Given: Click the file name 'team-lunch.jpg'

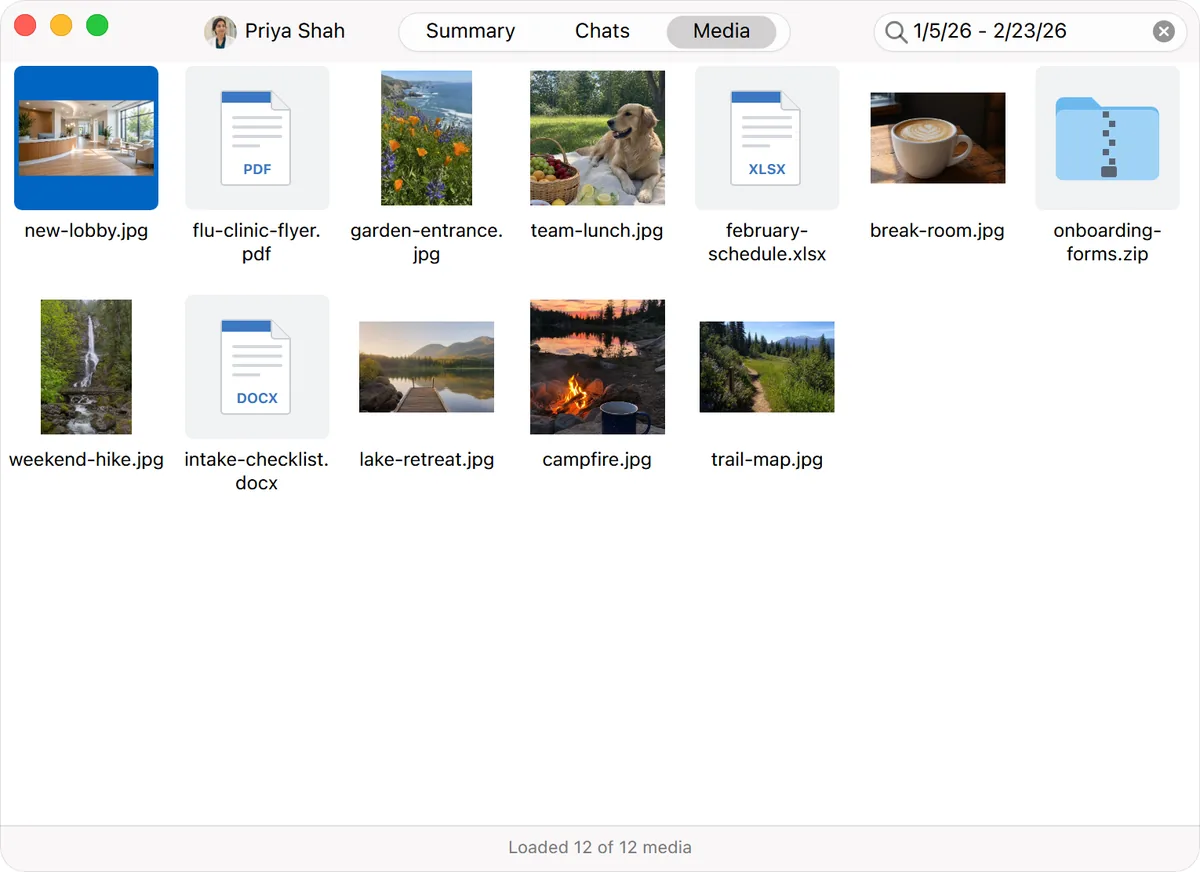Looking at the screenshot, I should coord(597,231).
